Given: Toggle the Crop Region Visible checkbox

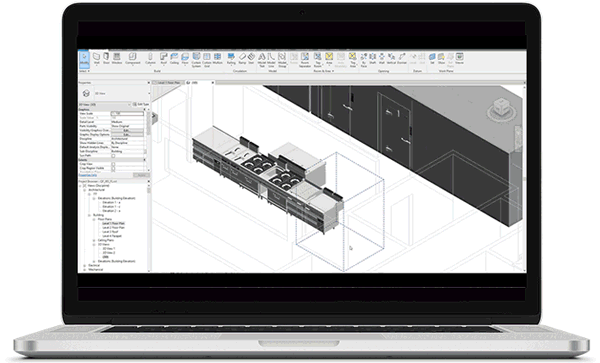Looking at the screenshot, I should pos(113,168).
